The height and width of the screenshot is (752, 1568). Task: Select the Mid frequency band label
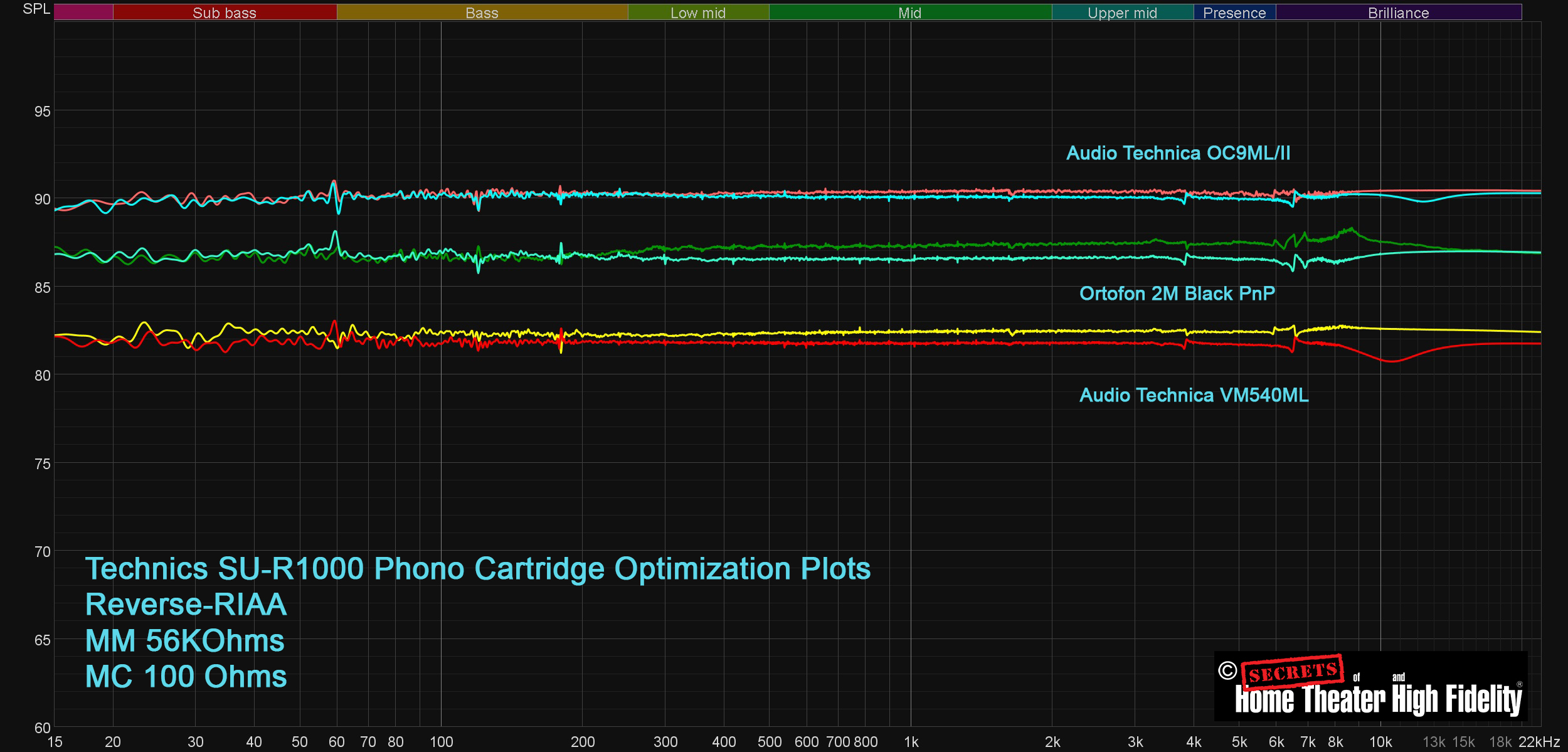tap(909, 13)
